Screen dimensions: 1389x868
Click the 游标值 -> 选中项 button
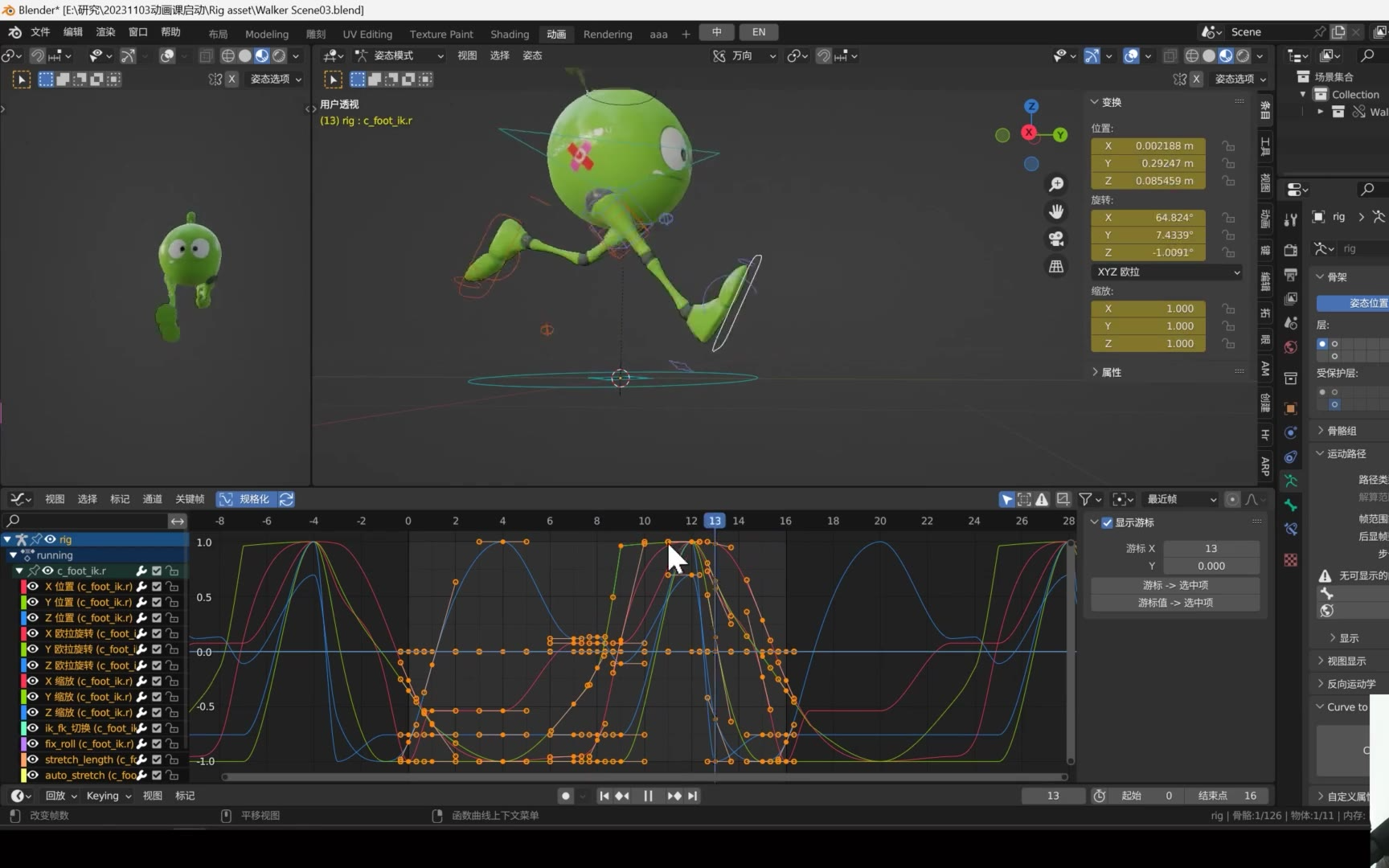tap(1175, 603)
